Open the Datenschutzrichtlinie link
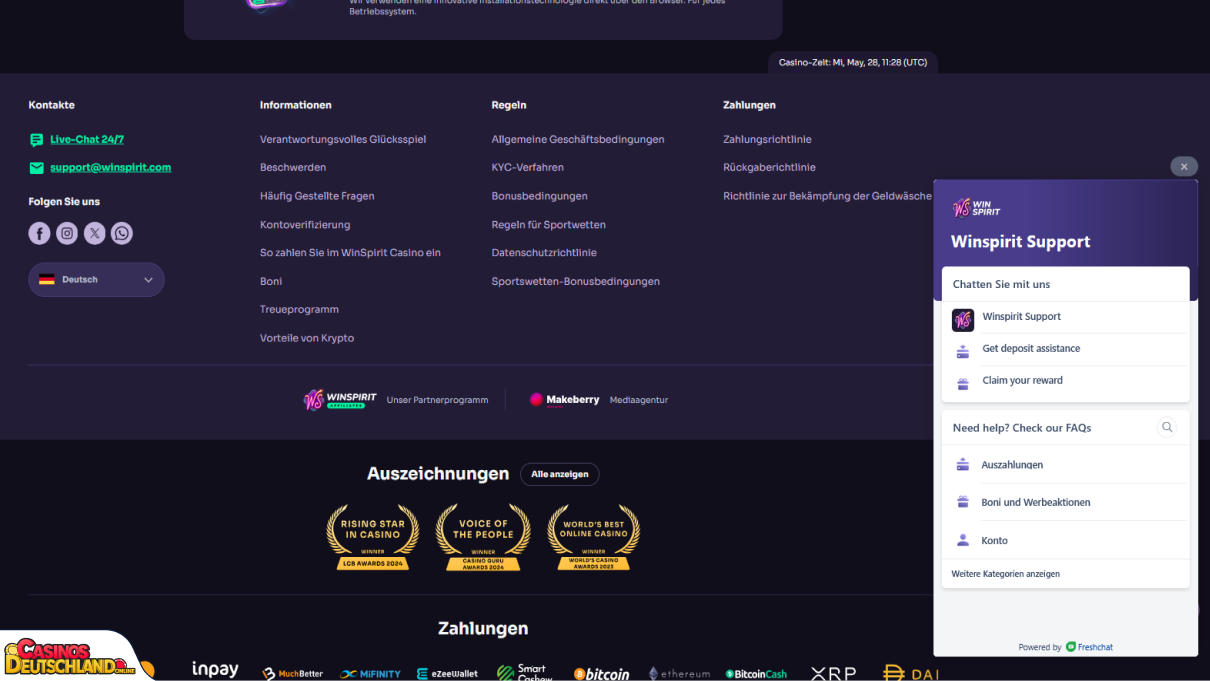This screenshot has width=1210, height=681. click(x=544, y=253)
